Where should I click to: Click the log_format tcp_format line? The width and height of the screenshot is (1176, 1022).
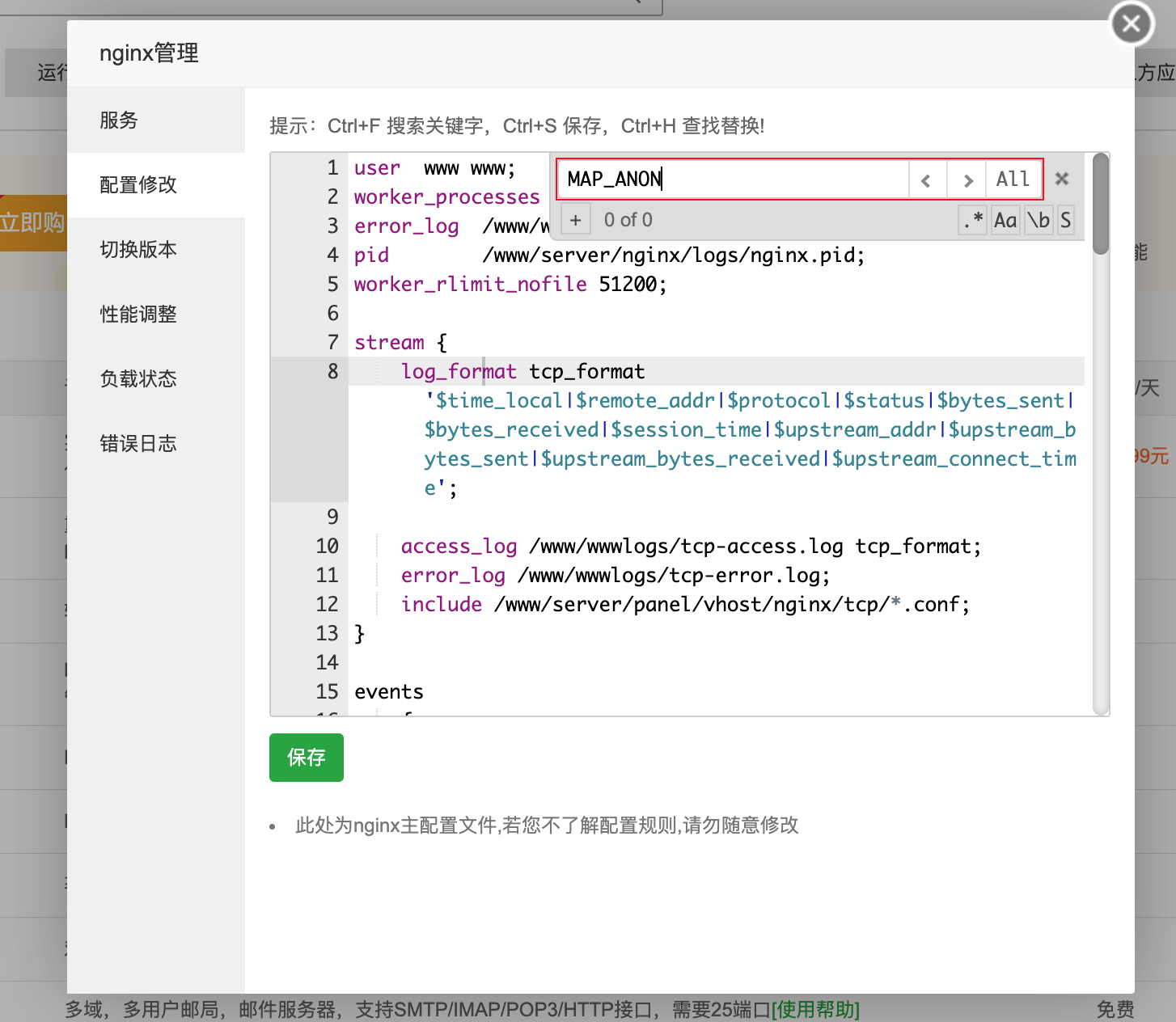tap(522, 372)
